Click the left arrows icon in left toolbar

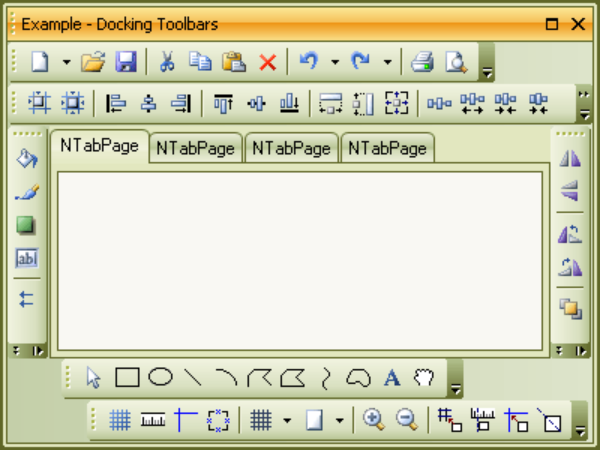(x=26, y=299)
